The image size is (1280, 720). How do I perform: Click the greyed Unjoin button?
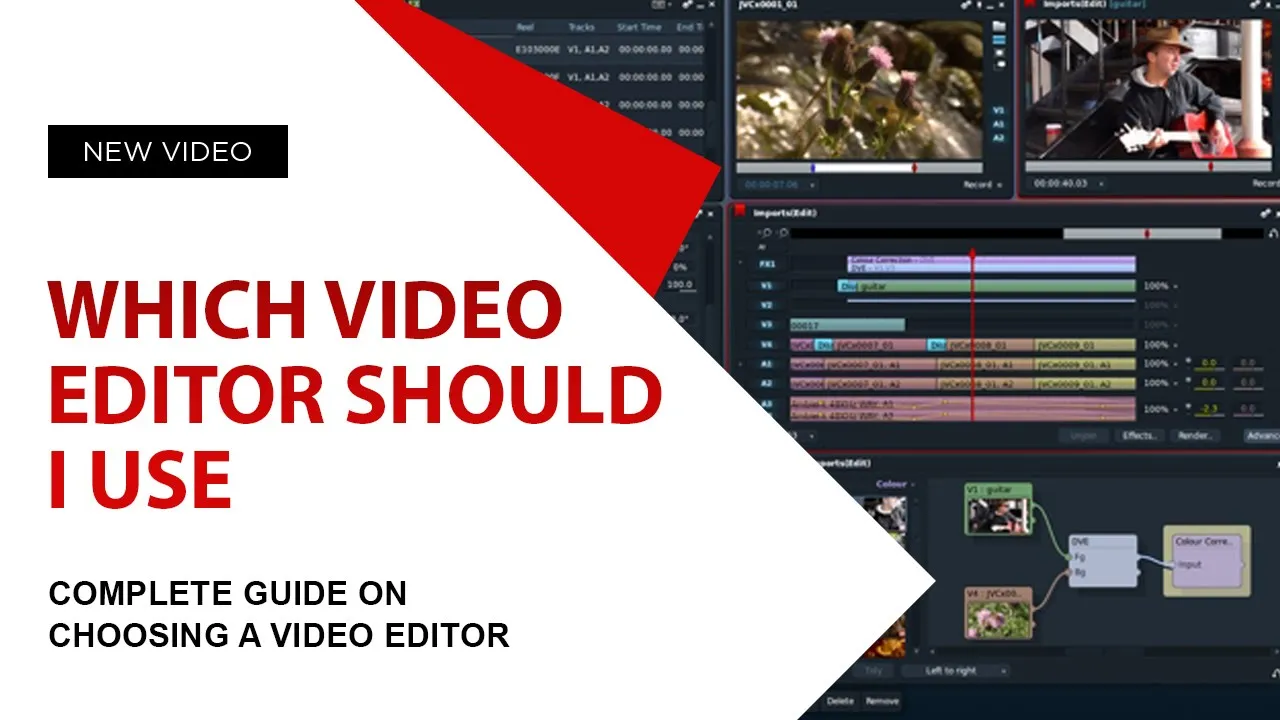coord(1084,436)
